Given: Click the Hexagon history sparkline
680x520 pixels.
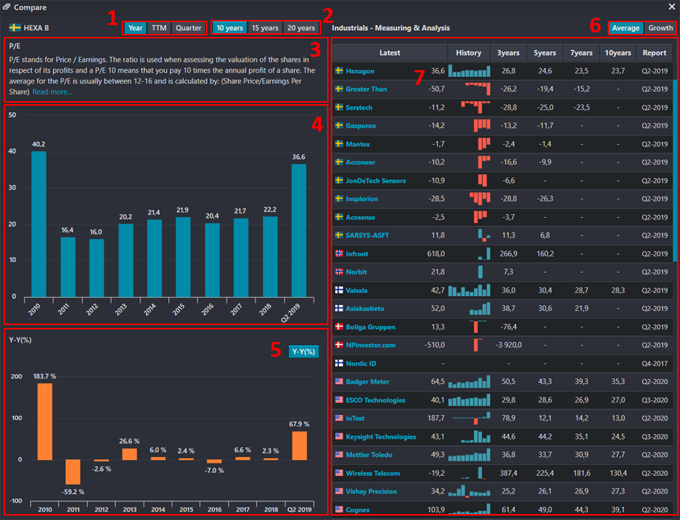Looking at the screenshot, I should (469, 71).
